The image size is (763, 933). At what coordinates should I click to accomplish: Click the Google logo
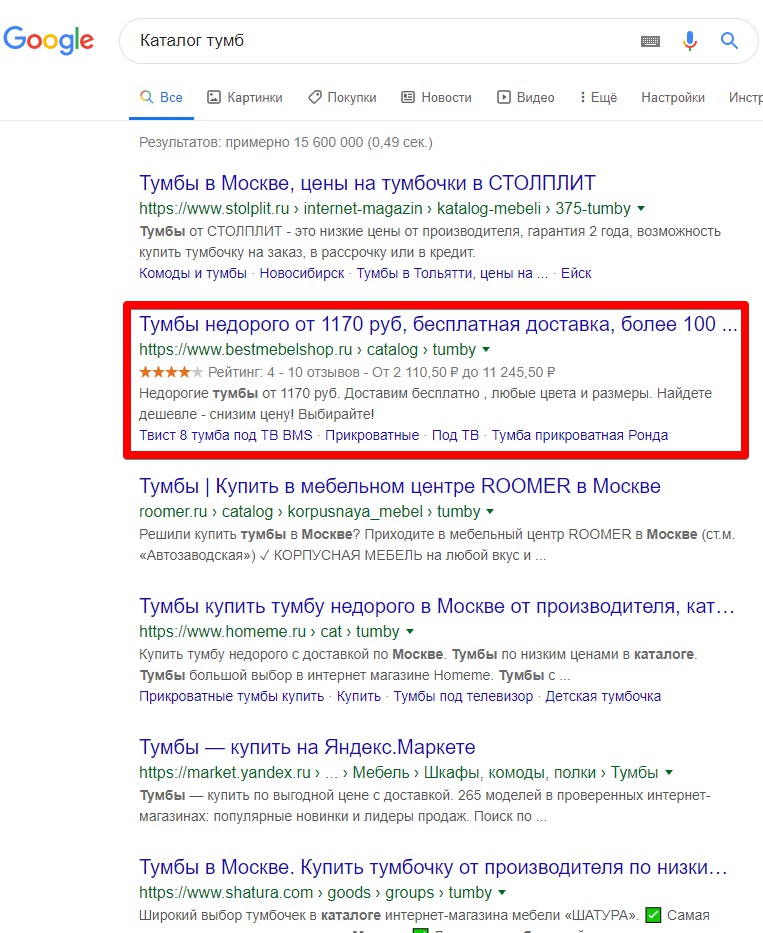pos(48,40)
